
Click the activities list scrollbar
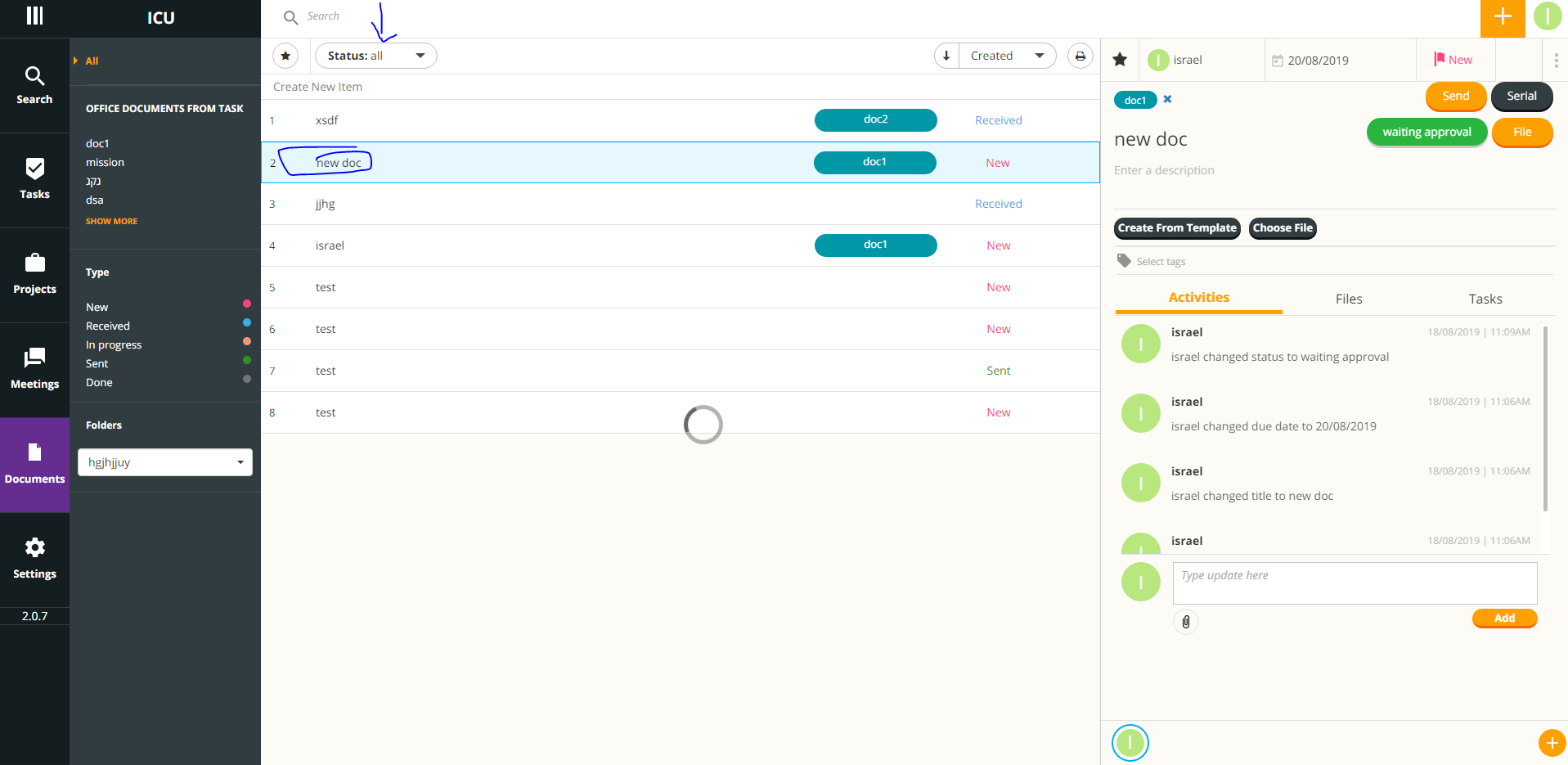tap(1545, 419)
